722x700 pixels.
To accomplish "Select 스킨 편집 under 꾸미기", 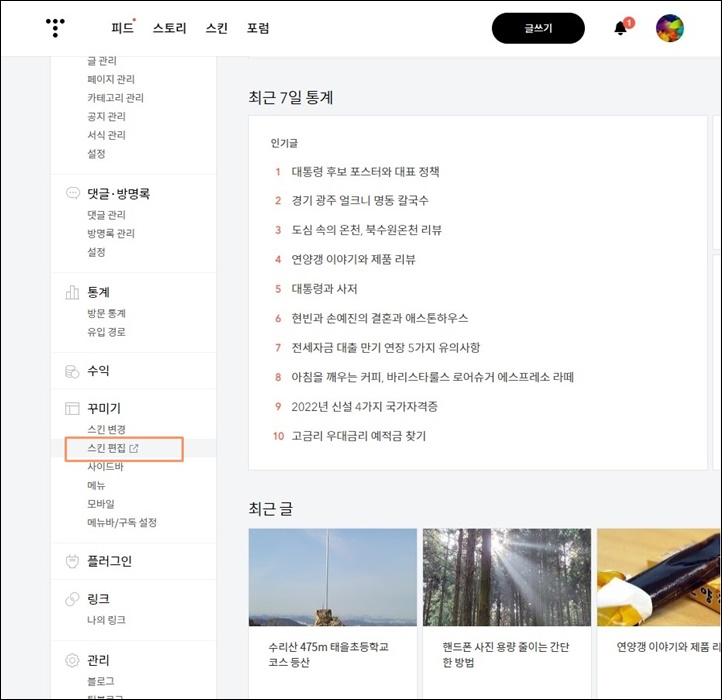I will pyautogui.click(x=106, y=448).
